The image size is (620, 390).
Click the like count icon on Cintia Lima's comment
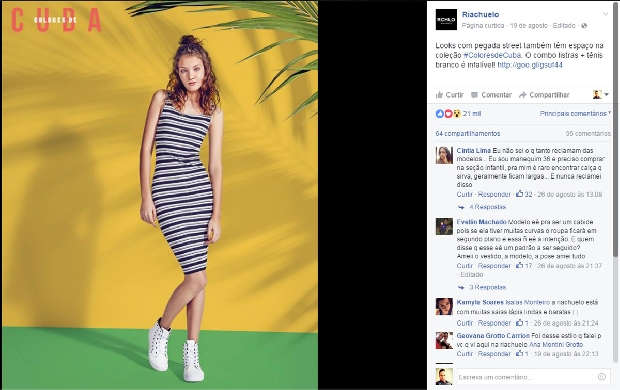(x=520, y=194)
